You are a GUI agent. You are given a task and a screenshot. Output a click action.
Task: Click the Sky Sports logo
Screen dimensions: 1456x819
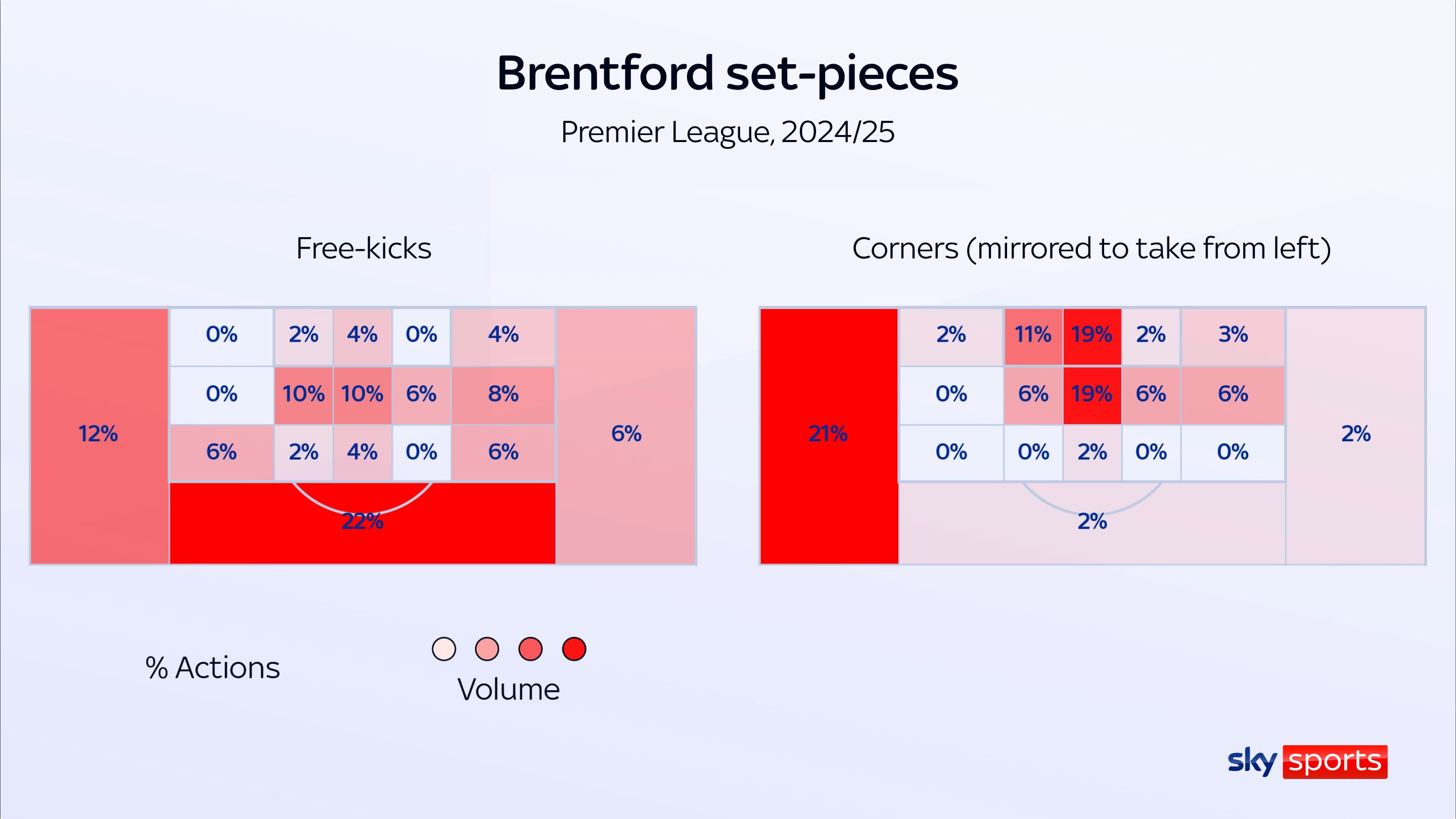1307,761
